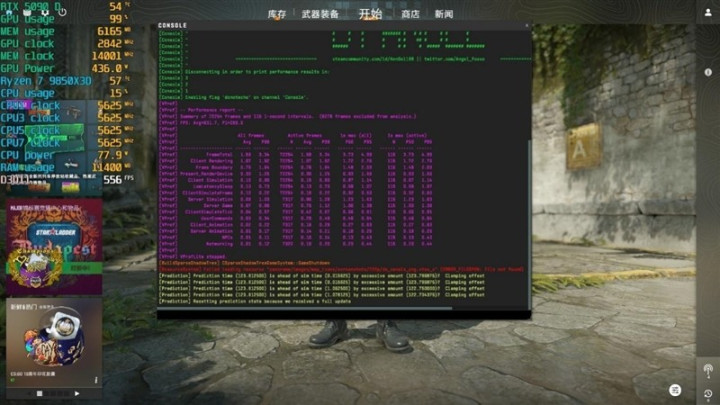Open the 武器装备 loadout menu tab

(320, 14)
